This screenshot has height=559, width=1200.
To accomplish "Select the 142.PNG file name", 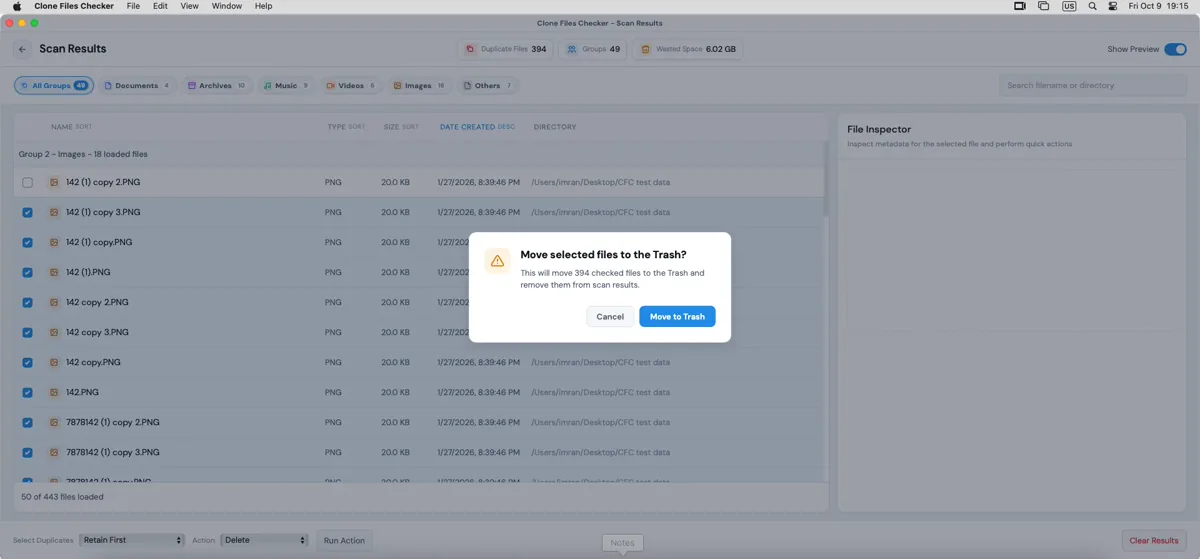I will [x=82, y=393].
